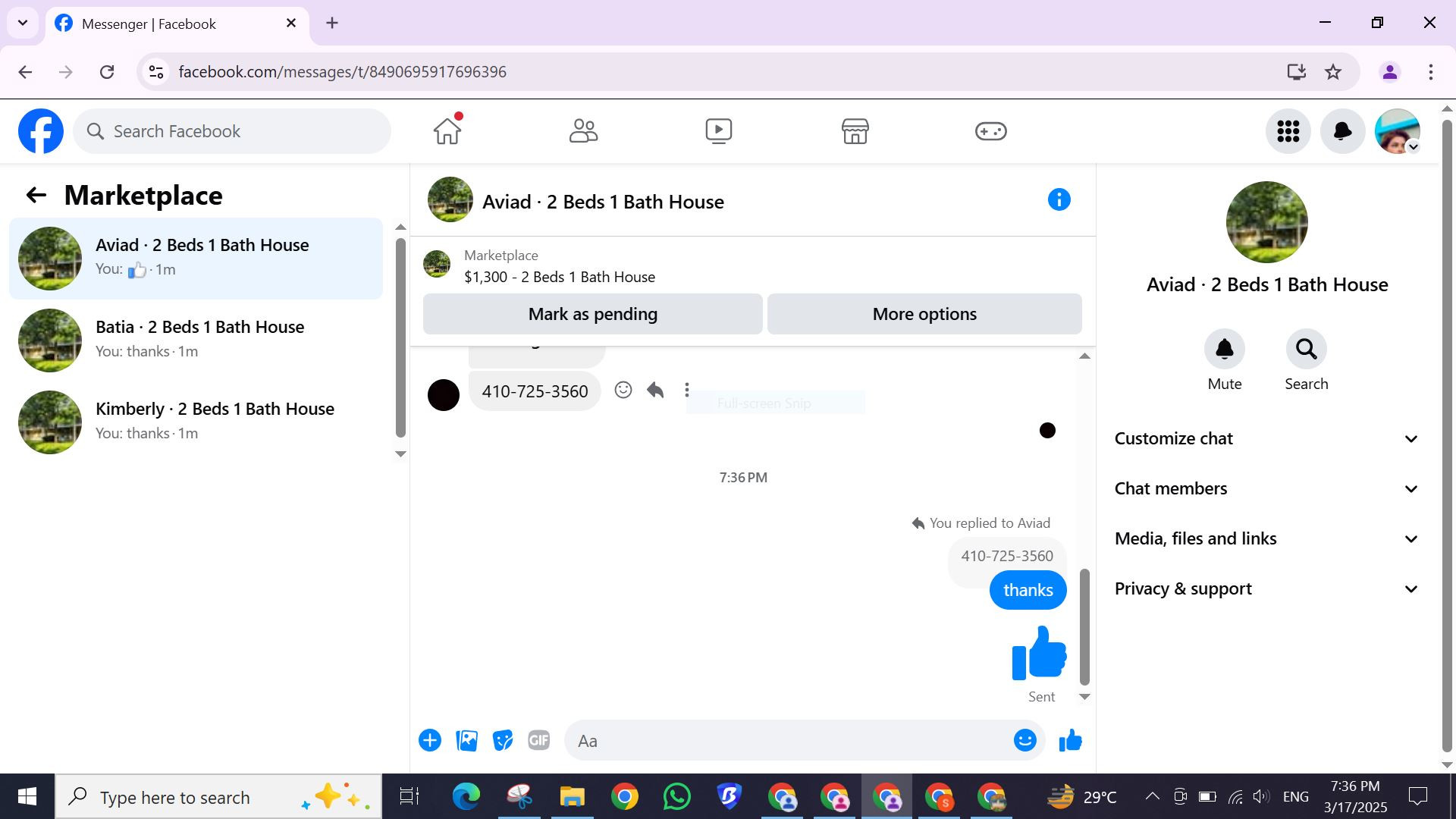The width and height of the screenshot is (1456, 819).
Task: Open the Video tab icon
Action: [718, 130]
